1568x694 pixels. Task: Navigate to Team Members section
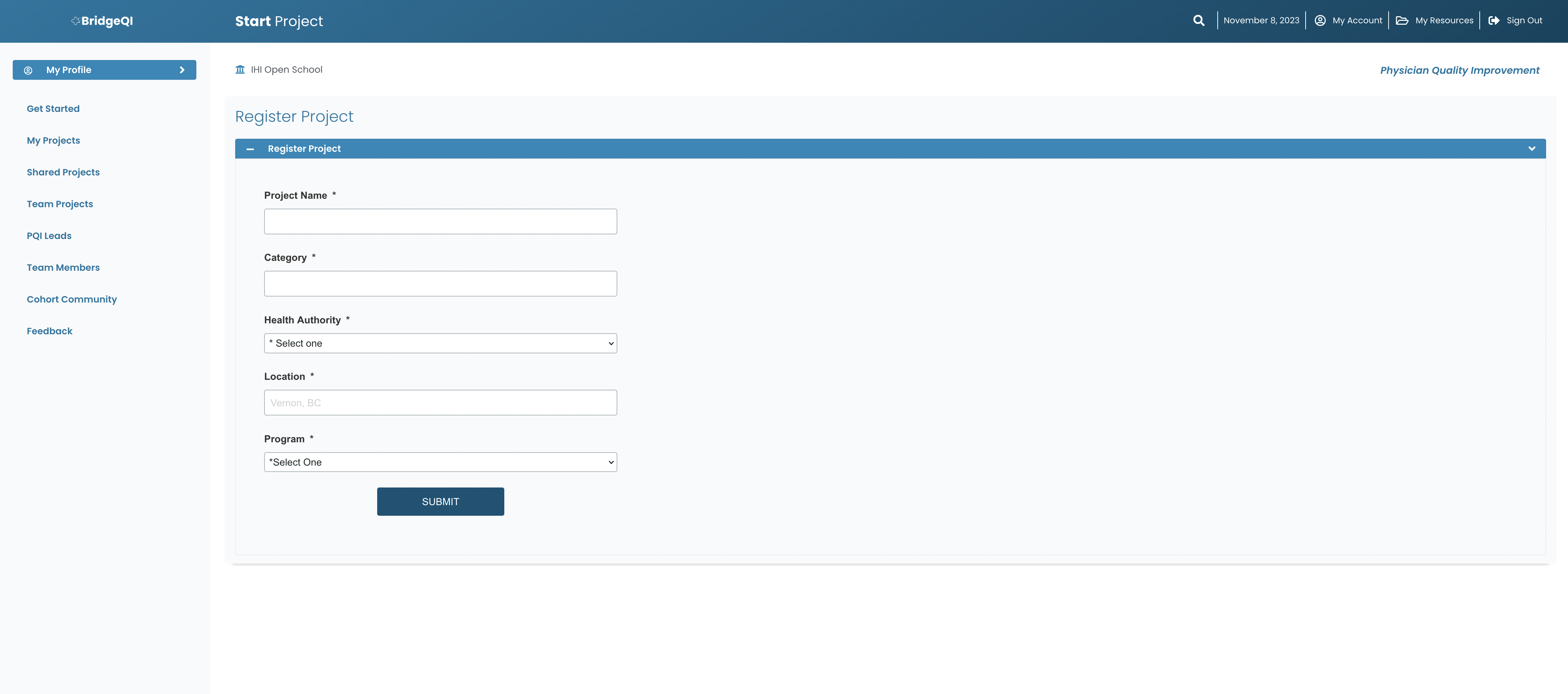click(x=63, y=267)
